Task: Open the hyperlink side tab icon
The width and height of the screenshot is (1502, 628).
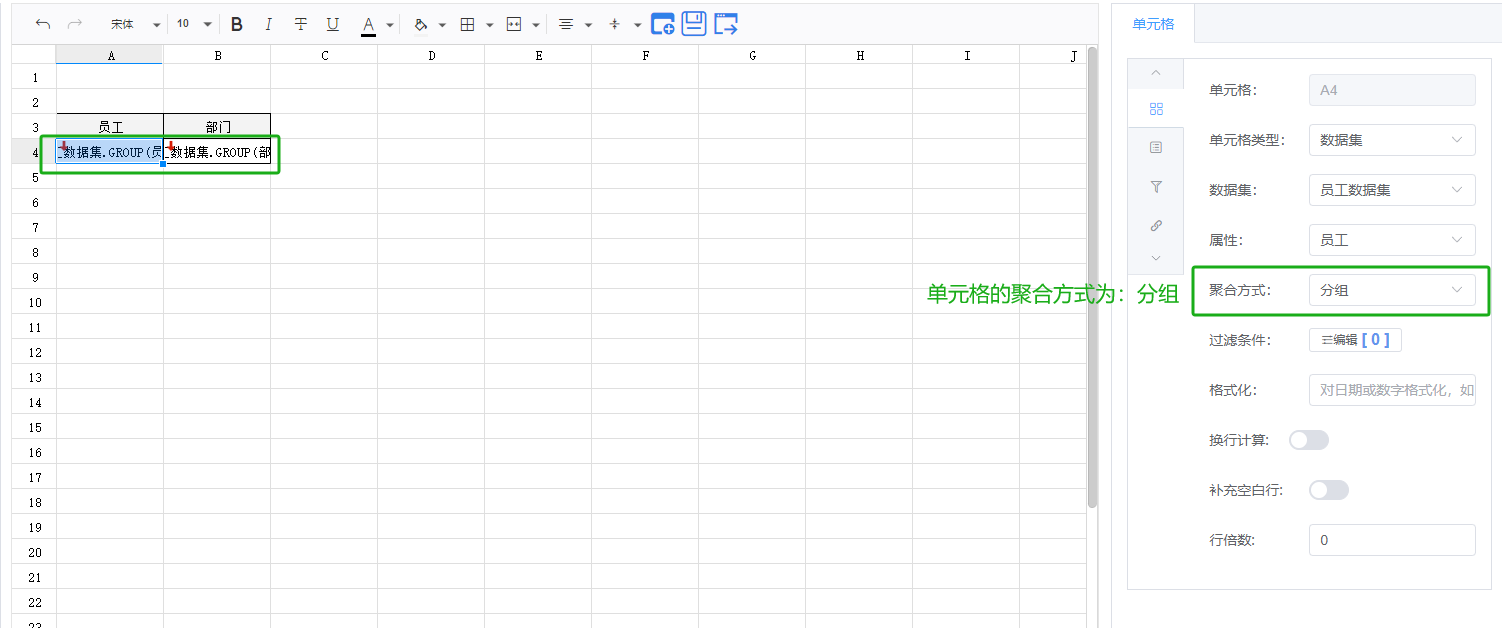Action: tap(1156, 225)
